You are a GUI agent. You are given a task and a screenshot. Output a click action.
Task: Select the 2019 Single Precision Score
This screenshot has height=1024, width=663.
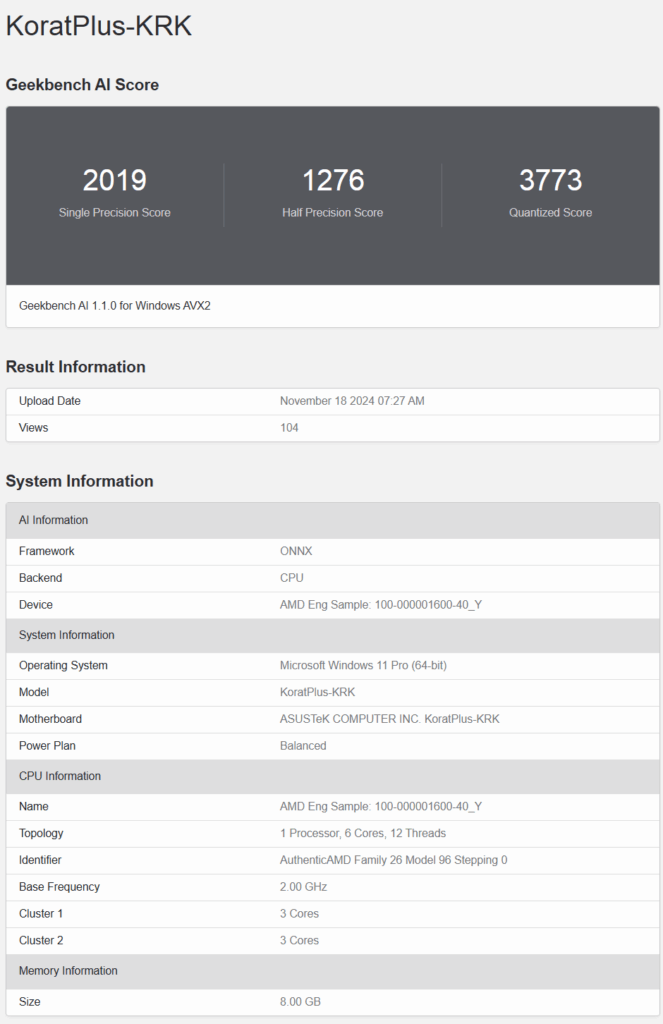click(114, 180)
